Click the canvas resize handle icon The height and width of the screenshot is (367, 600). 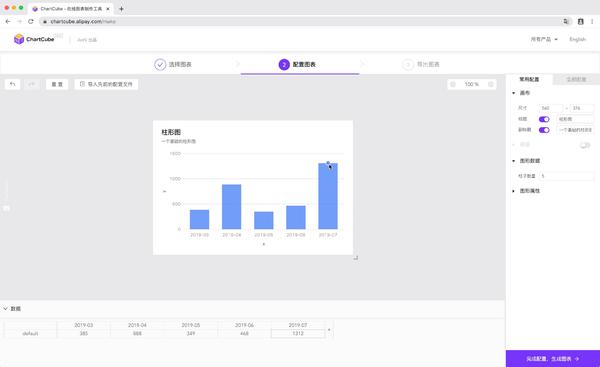click(x=355, y=258)
